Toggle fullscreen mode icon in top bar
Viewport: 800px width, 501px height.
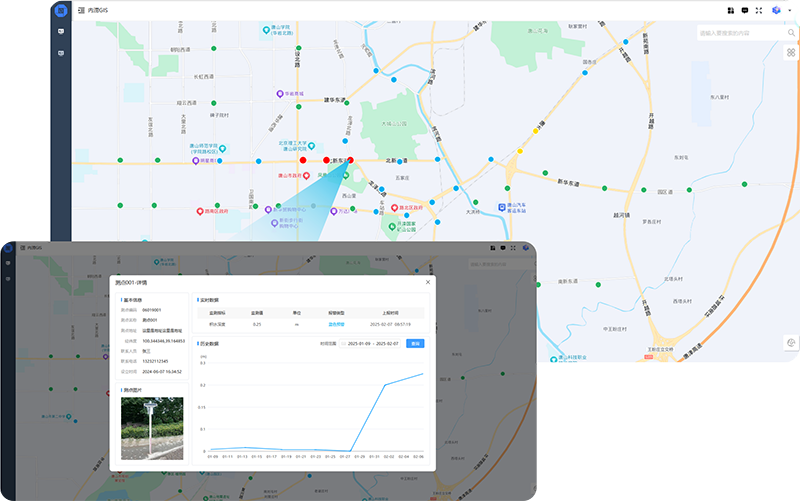click(x=759, y=10)
